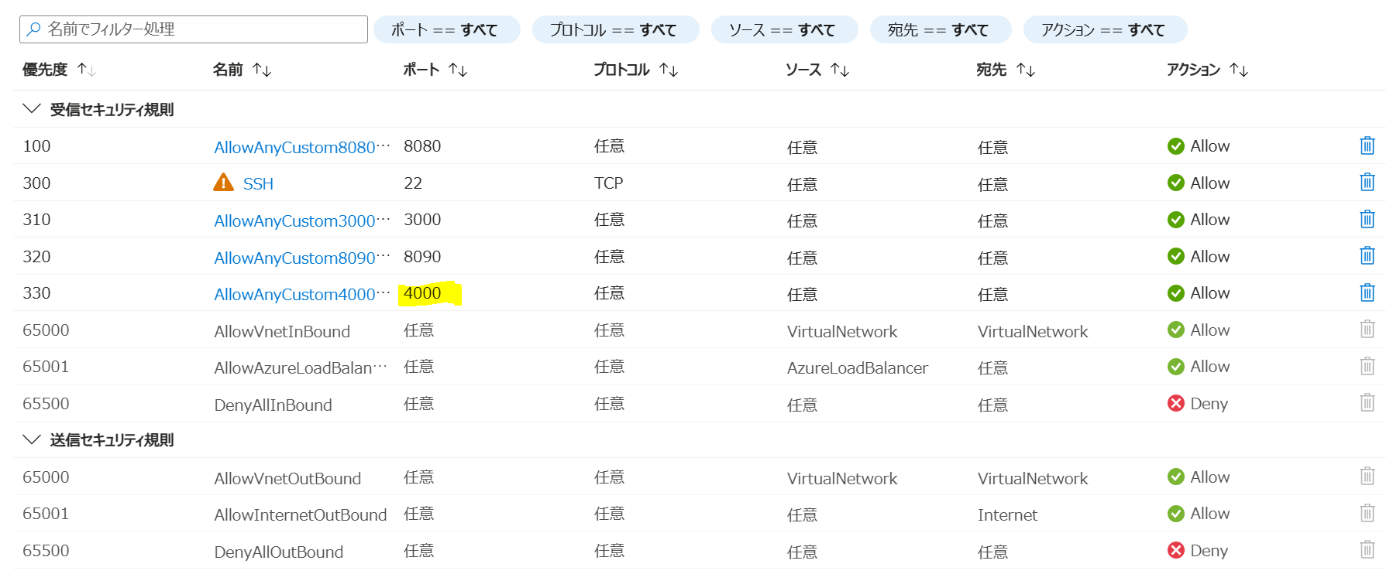
Task: Click disabled trash icon for AllowAzureLoadBalancer row
Action: tap(1367, 367)
